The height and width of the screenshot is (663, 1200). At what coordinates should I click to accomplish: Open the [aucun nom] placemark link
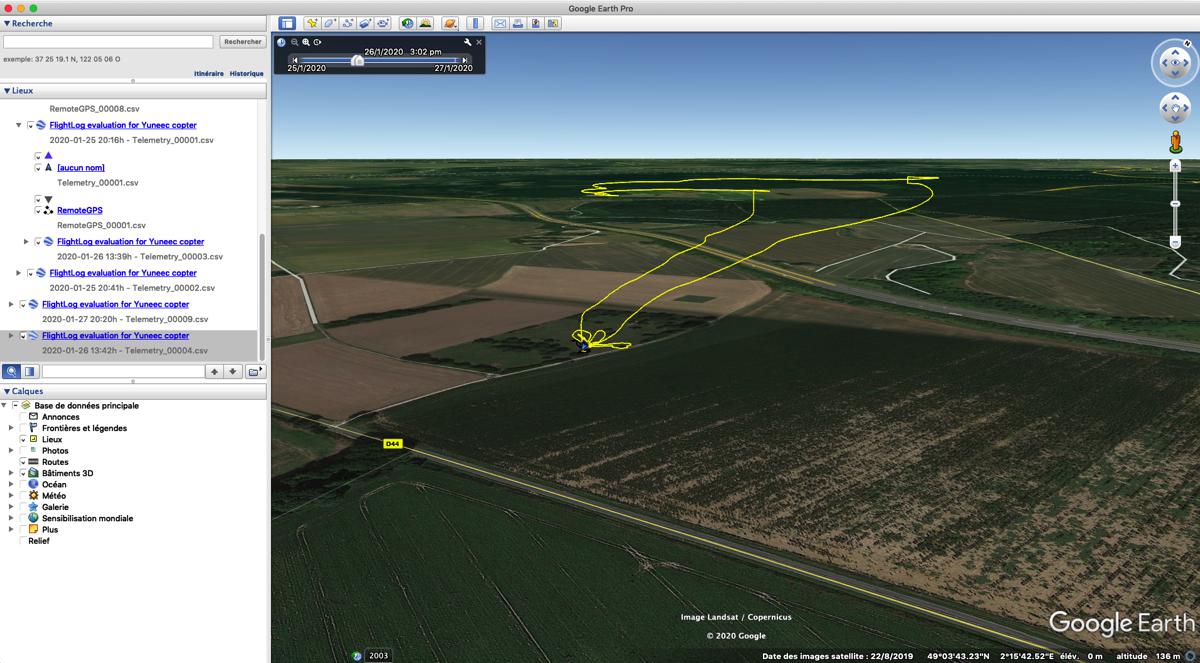[81, 168]
